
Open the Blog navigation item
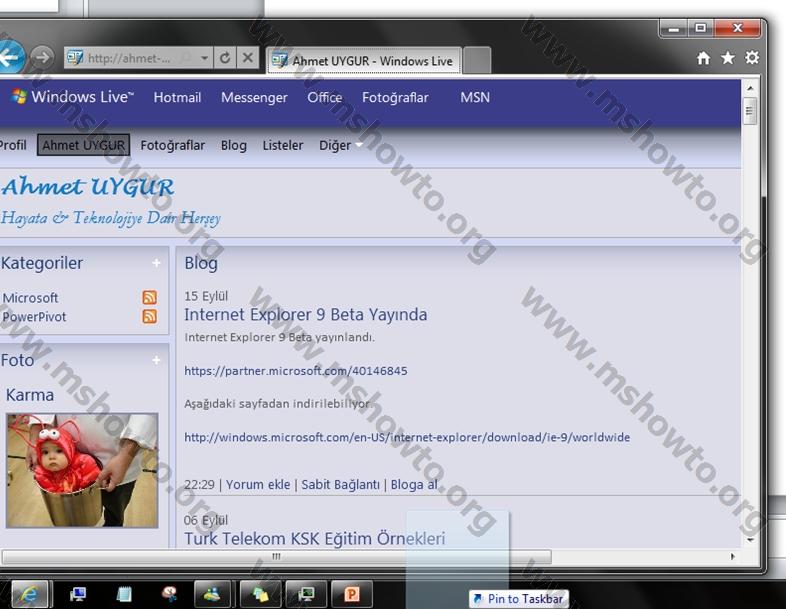234,145
